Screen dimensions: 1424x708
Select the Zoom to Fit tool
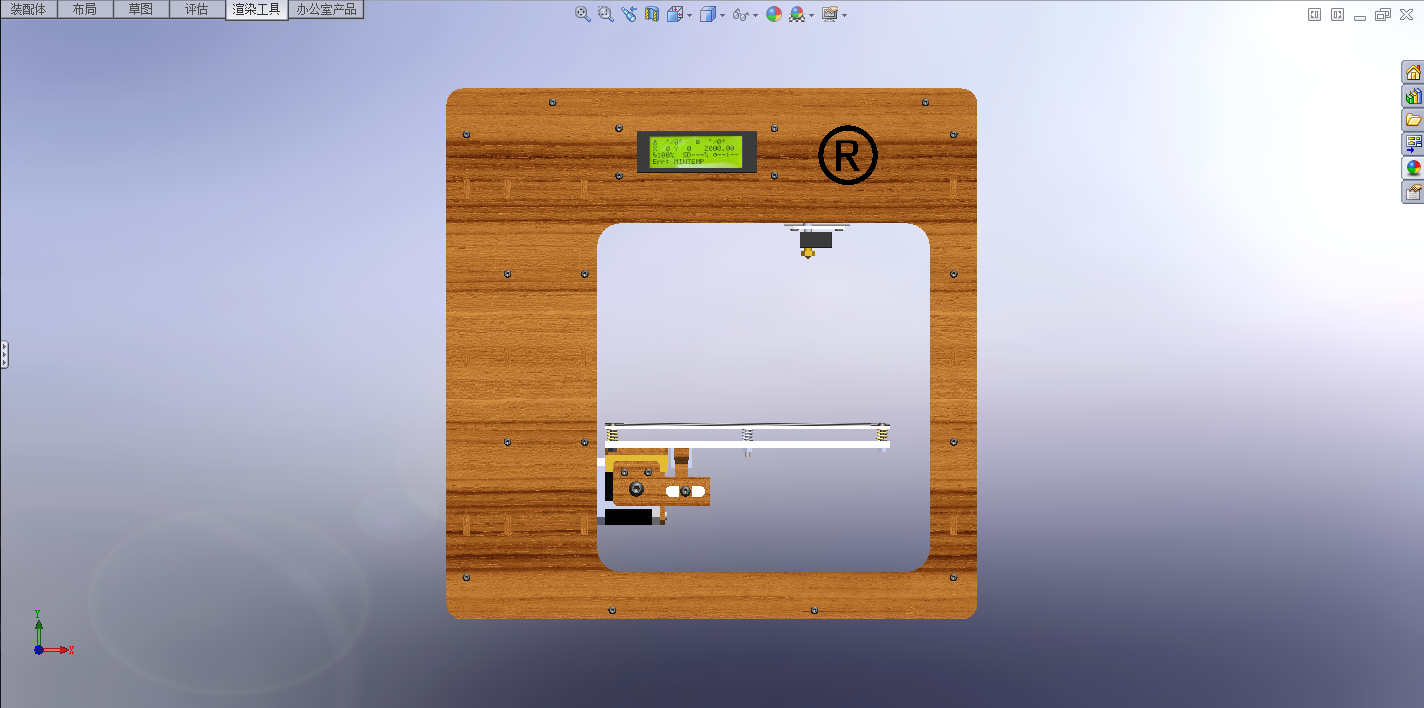[581, 14]
